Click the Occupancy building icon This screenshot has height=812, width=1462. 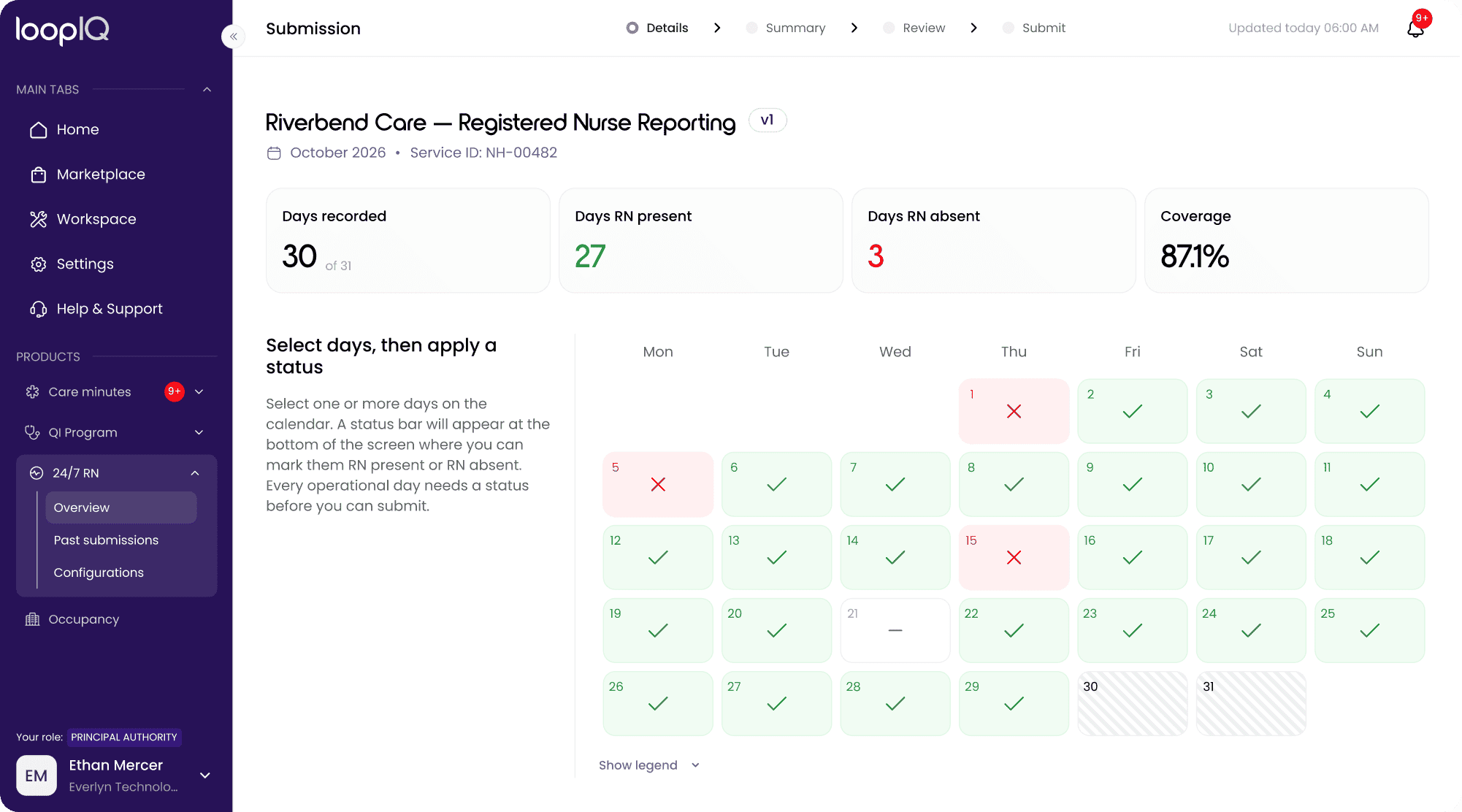pos(32,619)
